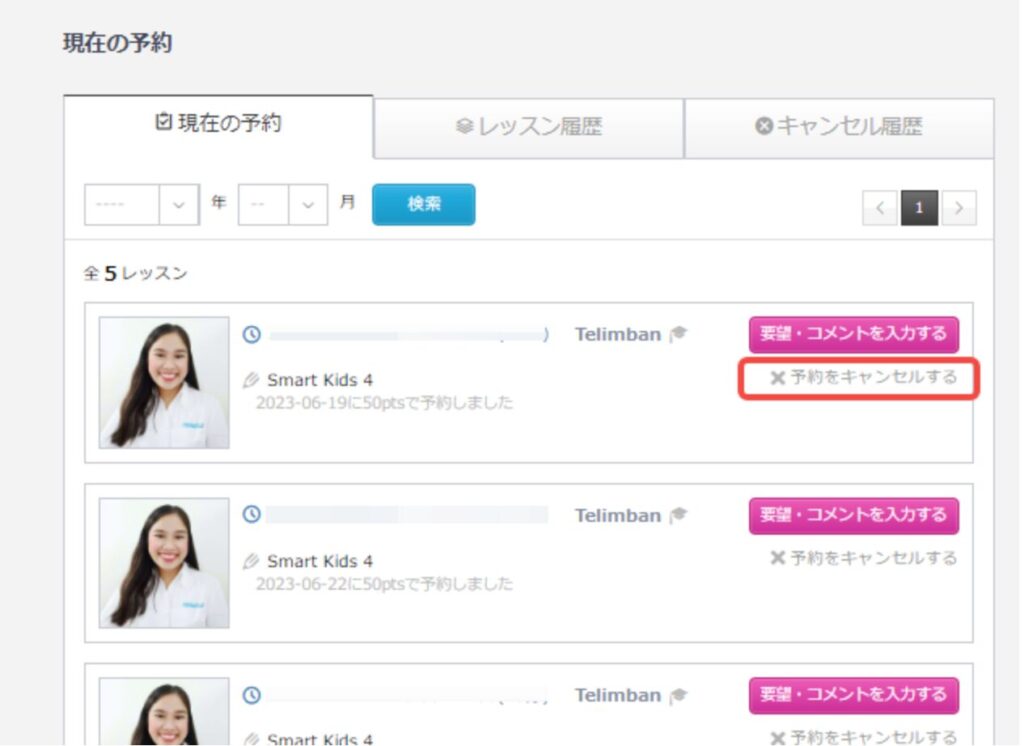Click 要望・コメントを入力する on first lesson
The image size is (1024, 746).
click(x=853, y=334)
